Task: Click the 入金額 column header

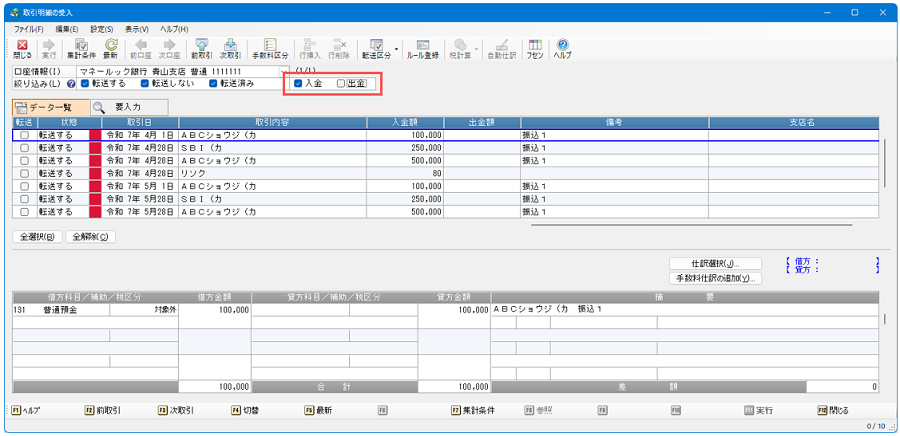Action: pyautogui.click(x=405, y=122)
